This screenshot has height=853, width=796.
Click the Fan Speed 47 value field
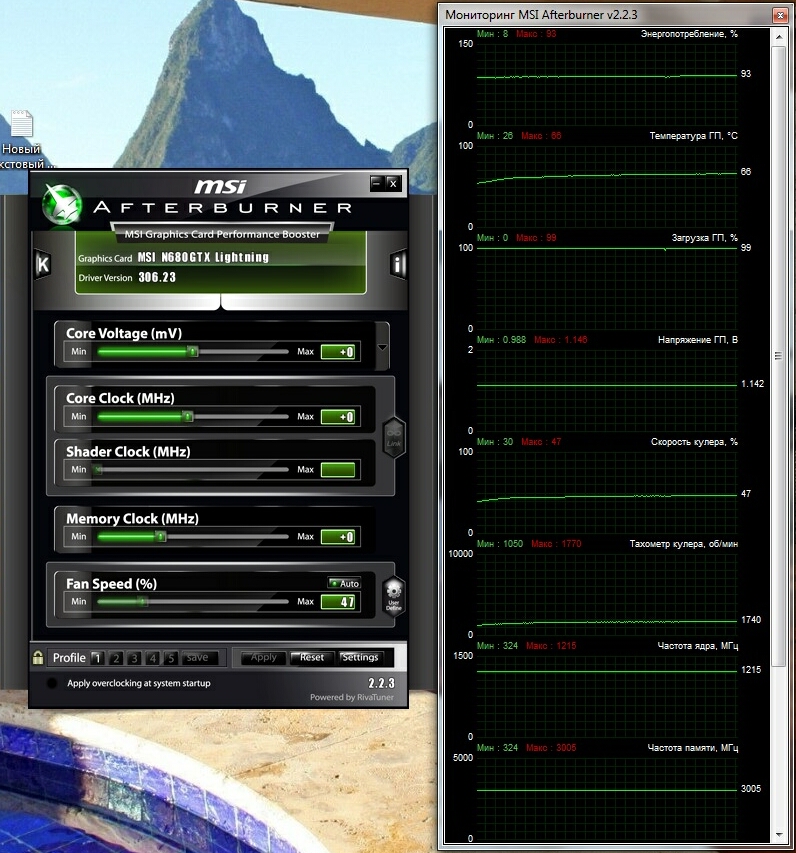coord(338,602)
